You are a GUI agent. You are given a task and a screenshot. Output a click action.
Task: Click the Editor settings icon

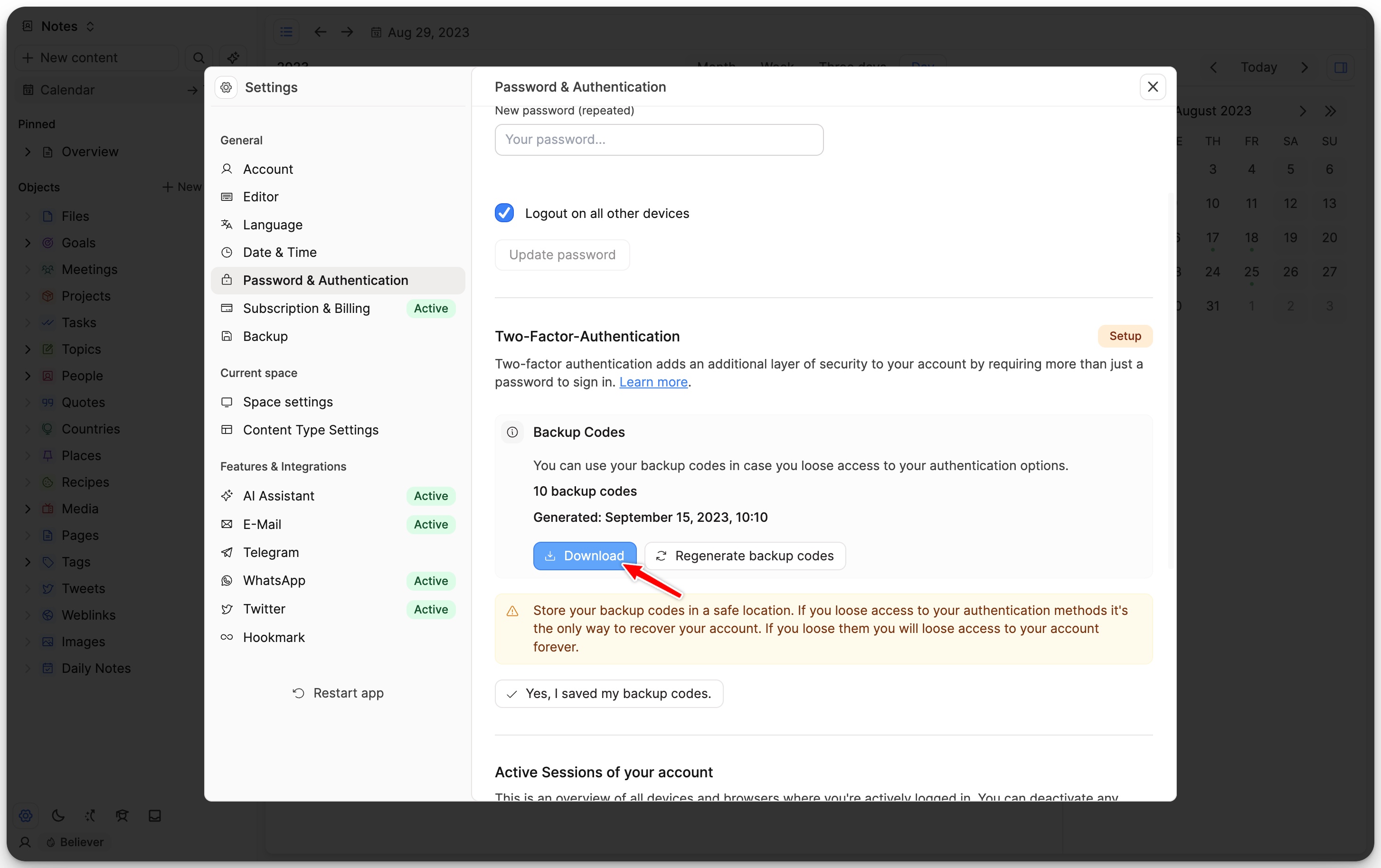[227, 197]
